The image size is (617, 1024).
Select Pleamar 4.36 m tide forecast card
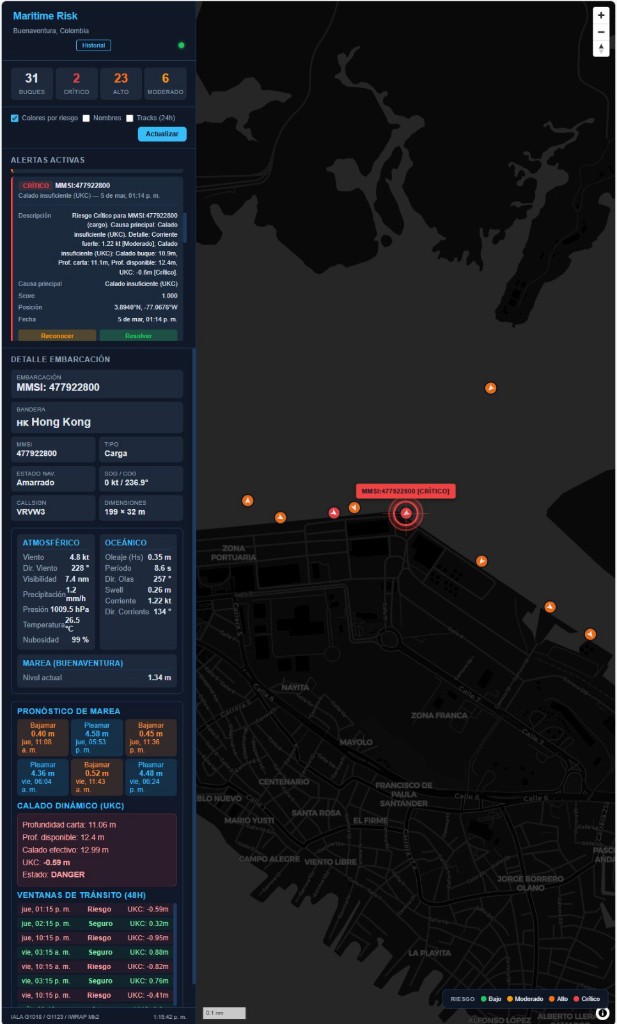(x=43, y=777)
